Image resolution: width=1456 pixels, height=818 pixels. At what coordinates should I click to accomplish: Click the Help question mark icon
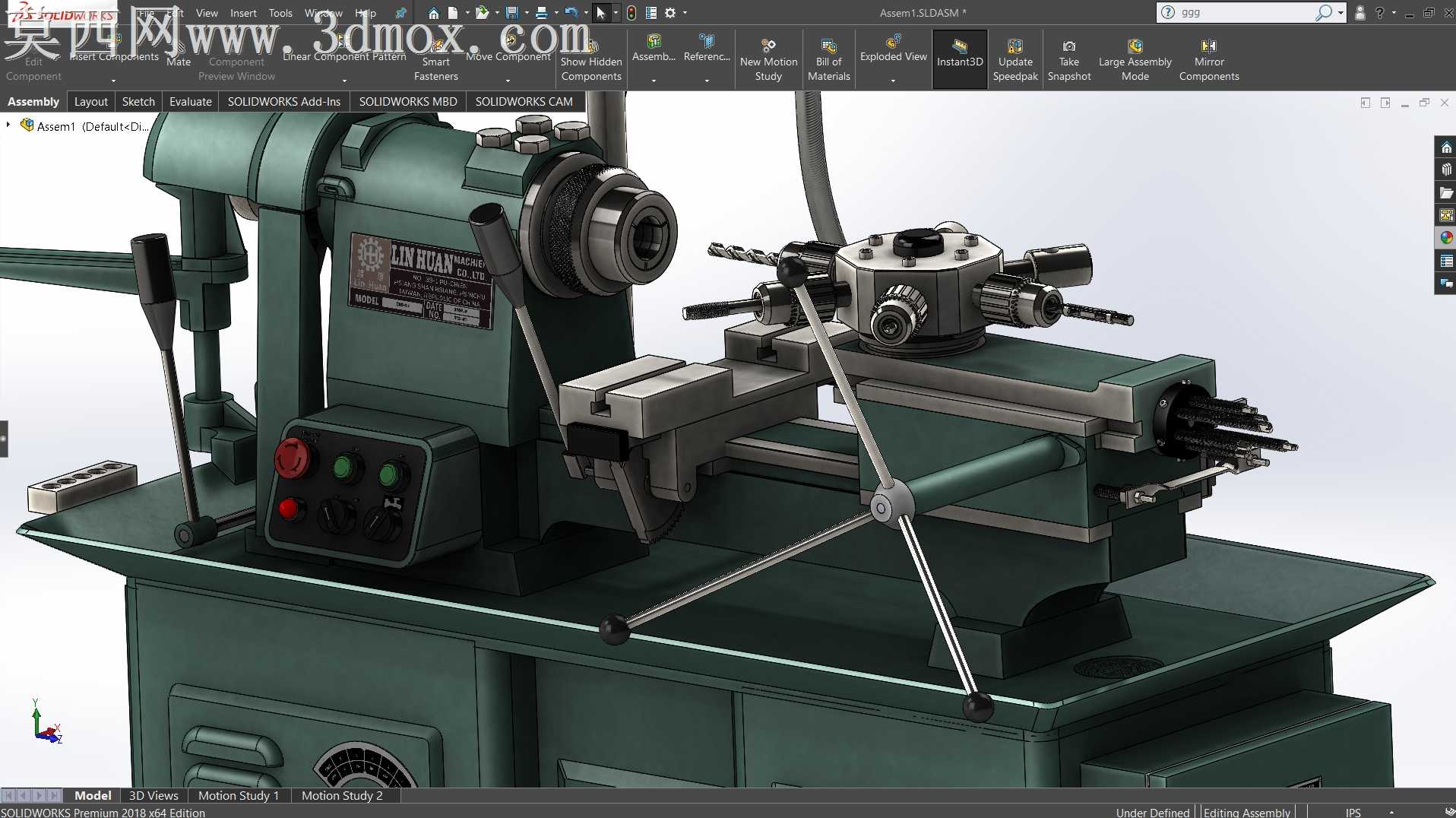1380,13
